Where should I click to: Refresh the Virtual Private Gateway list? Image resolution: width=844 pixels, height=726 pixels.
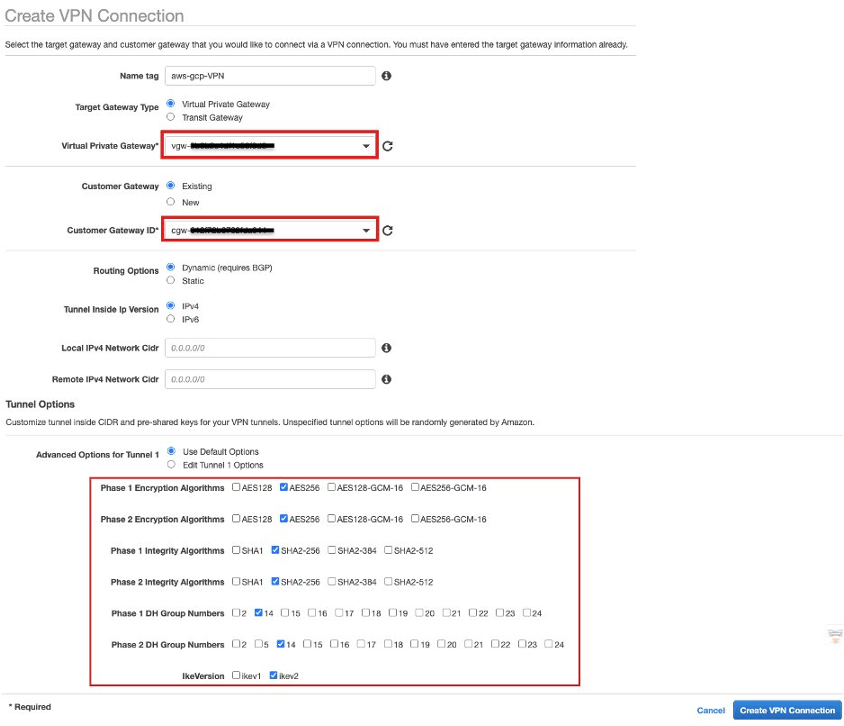point(388,146)
